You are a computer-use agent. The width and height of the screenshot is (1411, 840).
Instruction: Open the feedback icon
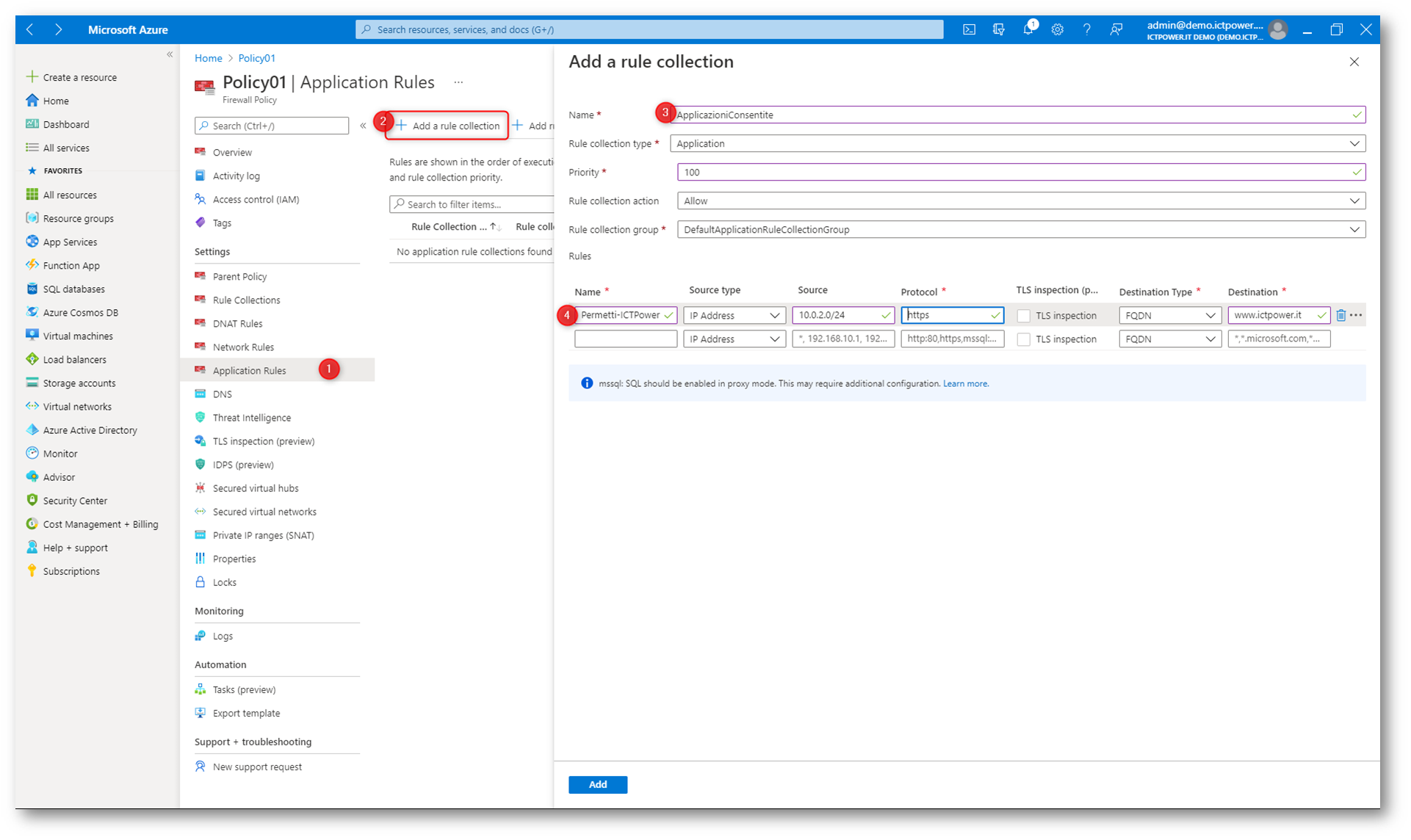click(1116, 30)
